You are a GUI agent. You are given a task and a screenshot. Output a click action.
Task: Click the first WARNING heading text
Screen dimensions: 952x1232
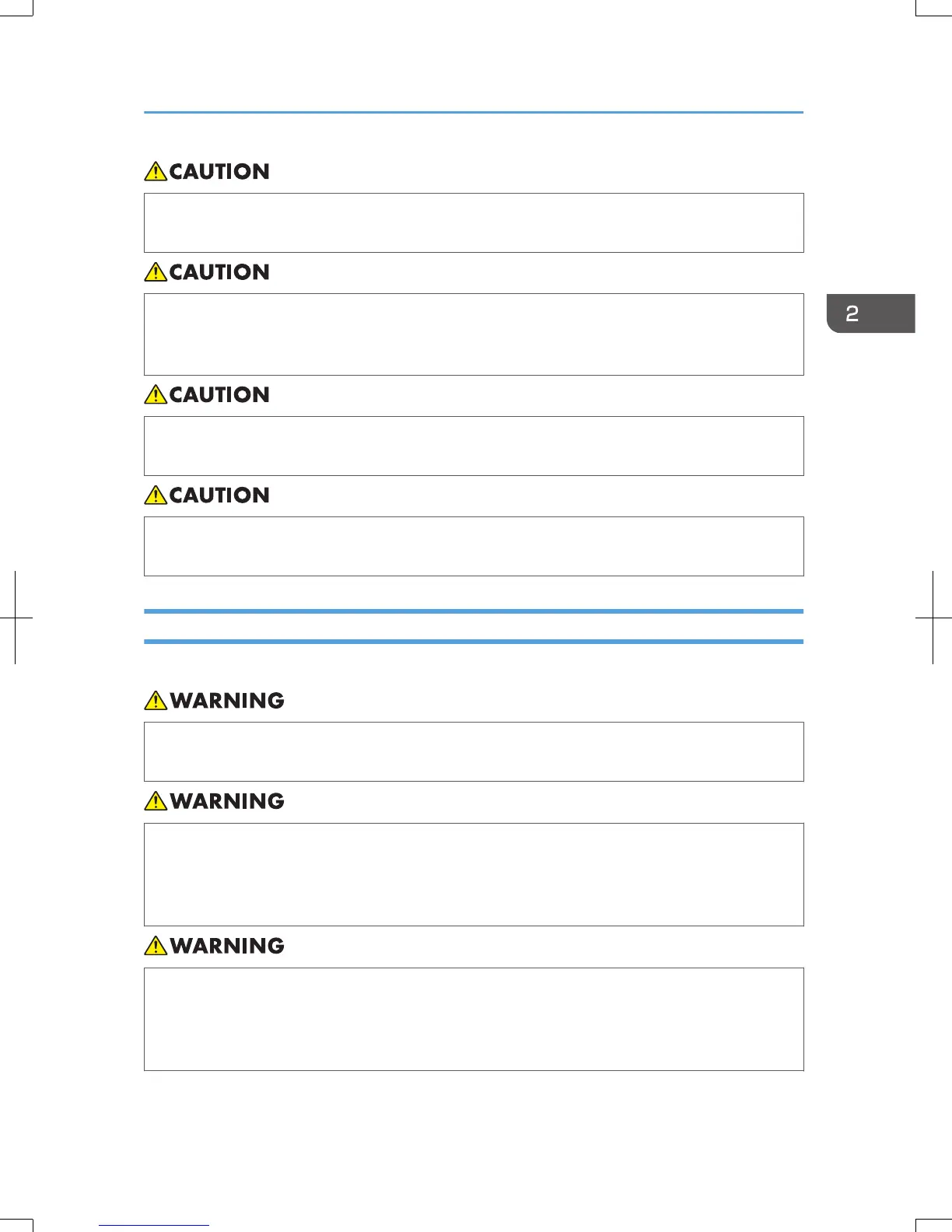(x=227, y=701)
